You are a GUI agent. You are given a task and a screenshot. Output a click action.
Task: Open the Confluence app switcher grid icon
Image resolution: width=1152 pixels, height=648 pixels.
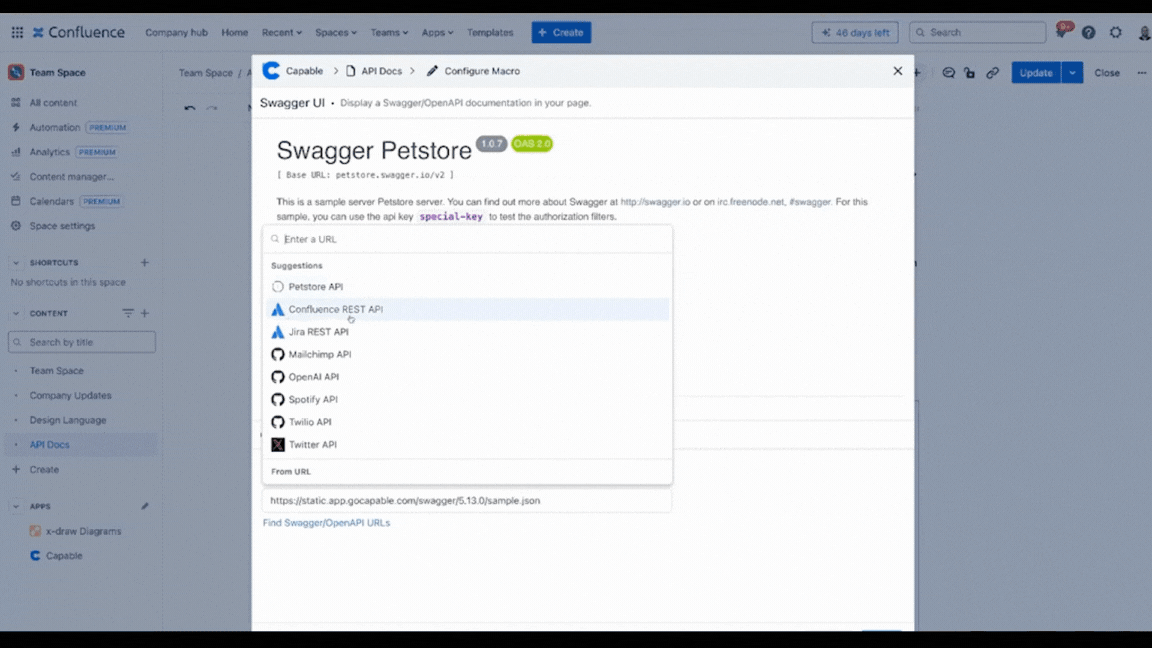[17, 32]
